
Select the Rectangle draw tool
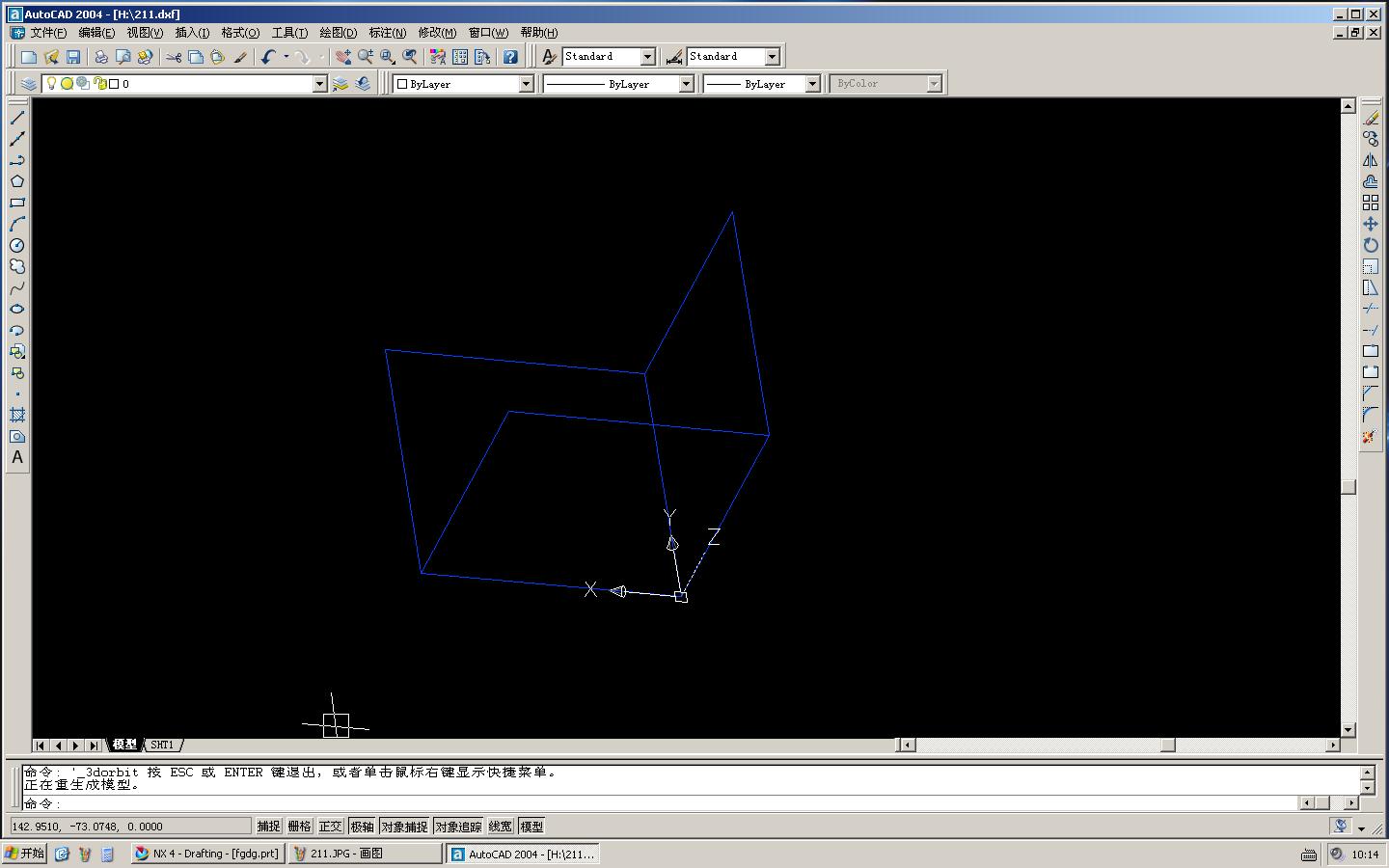point(17,203)
